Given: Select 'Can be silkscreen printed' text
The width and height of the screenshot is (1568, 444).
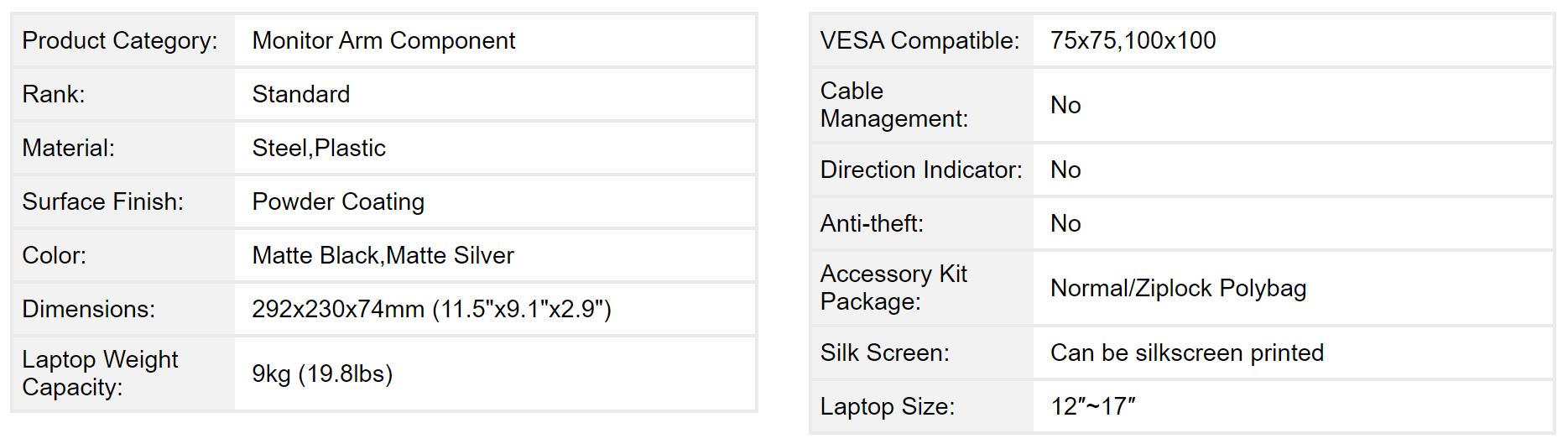Looking at the screenshot, I should click(1186, 353).
